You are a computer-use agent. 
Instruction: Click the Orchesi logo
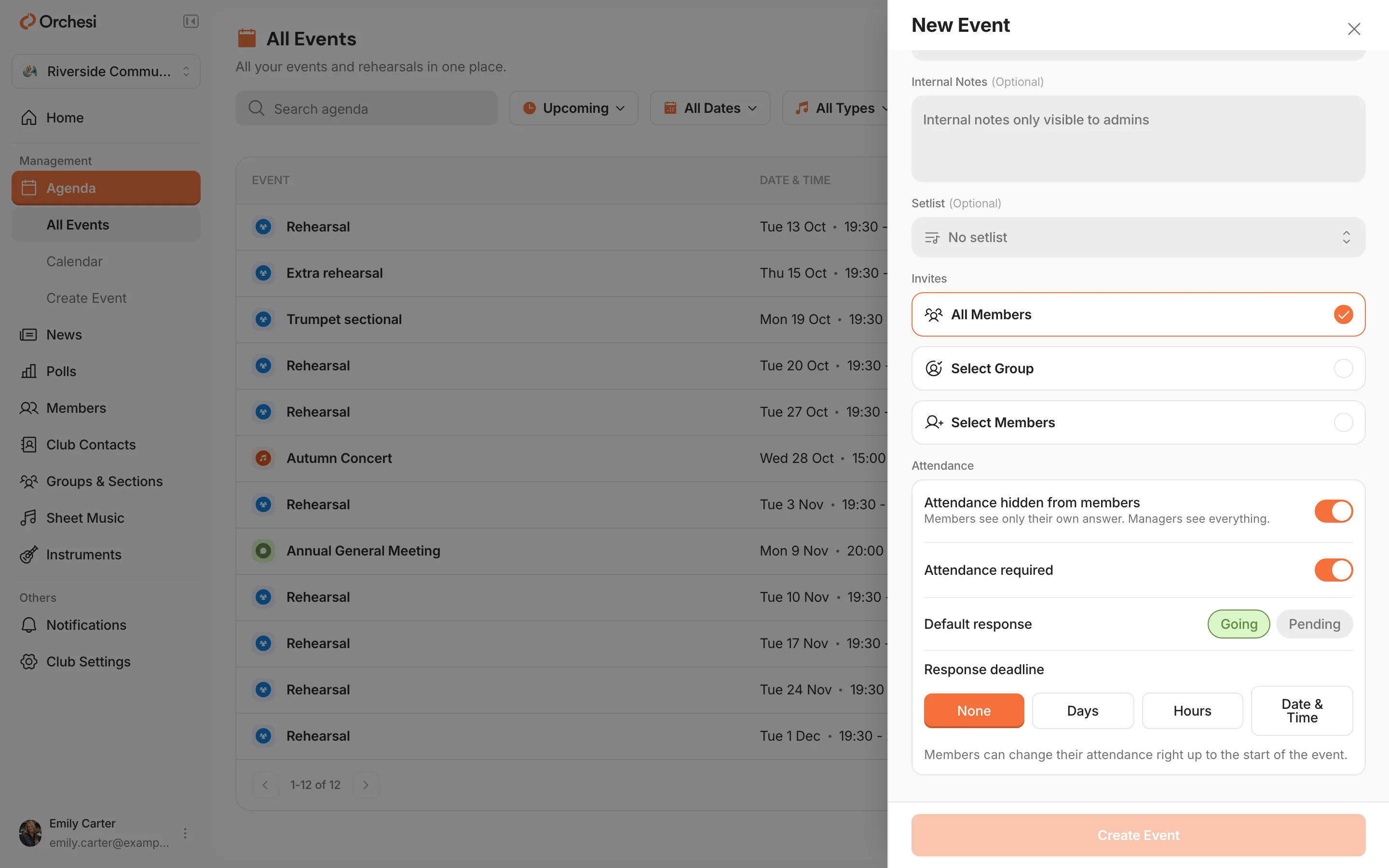tap(58, 22)
